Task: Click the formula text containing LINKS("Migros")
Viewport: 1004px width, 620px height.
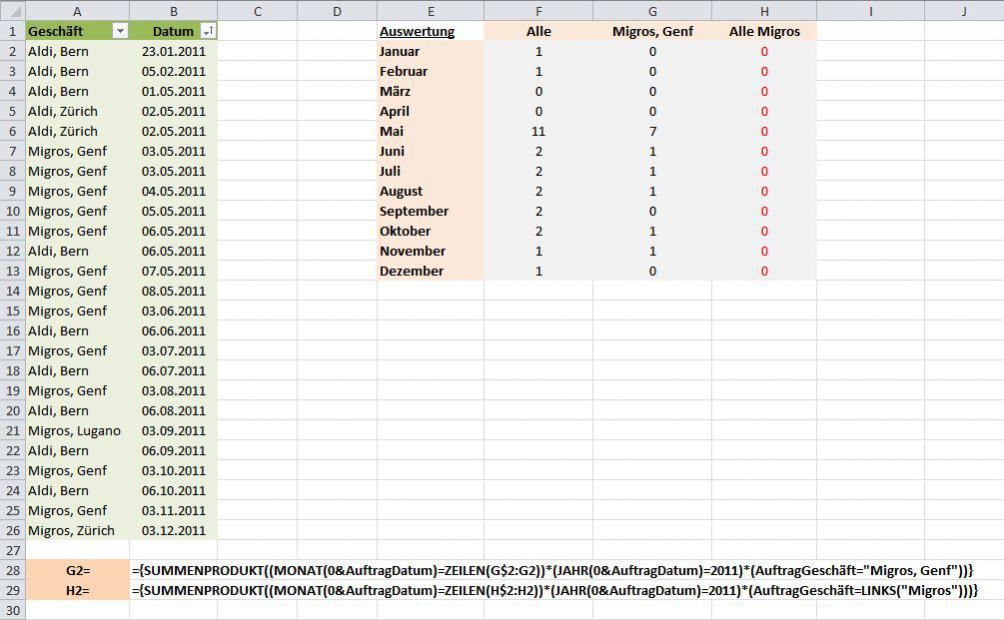Action: pos(555,590)
